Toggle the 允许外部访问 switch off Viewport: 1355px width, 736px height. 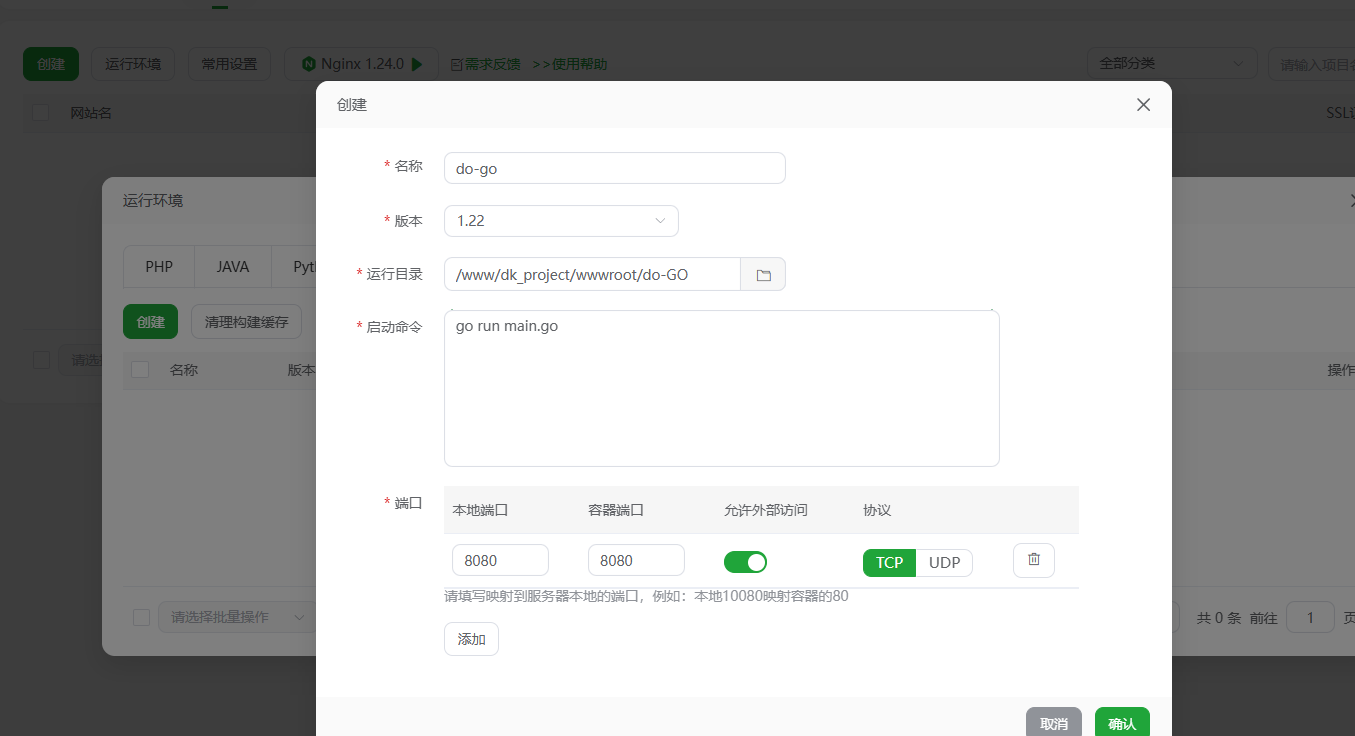[x=745, y=562]
